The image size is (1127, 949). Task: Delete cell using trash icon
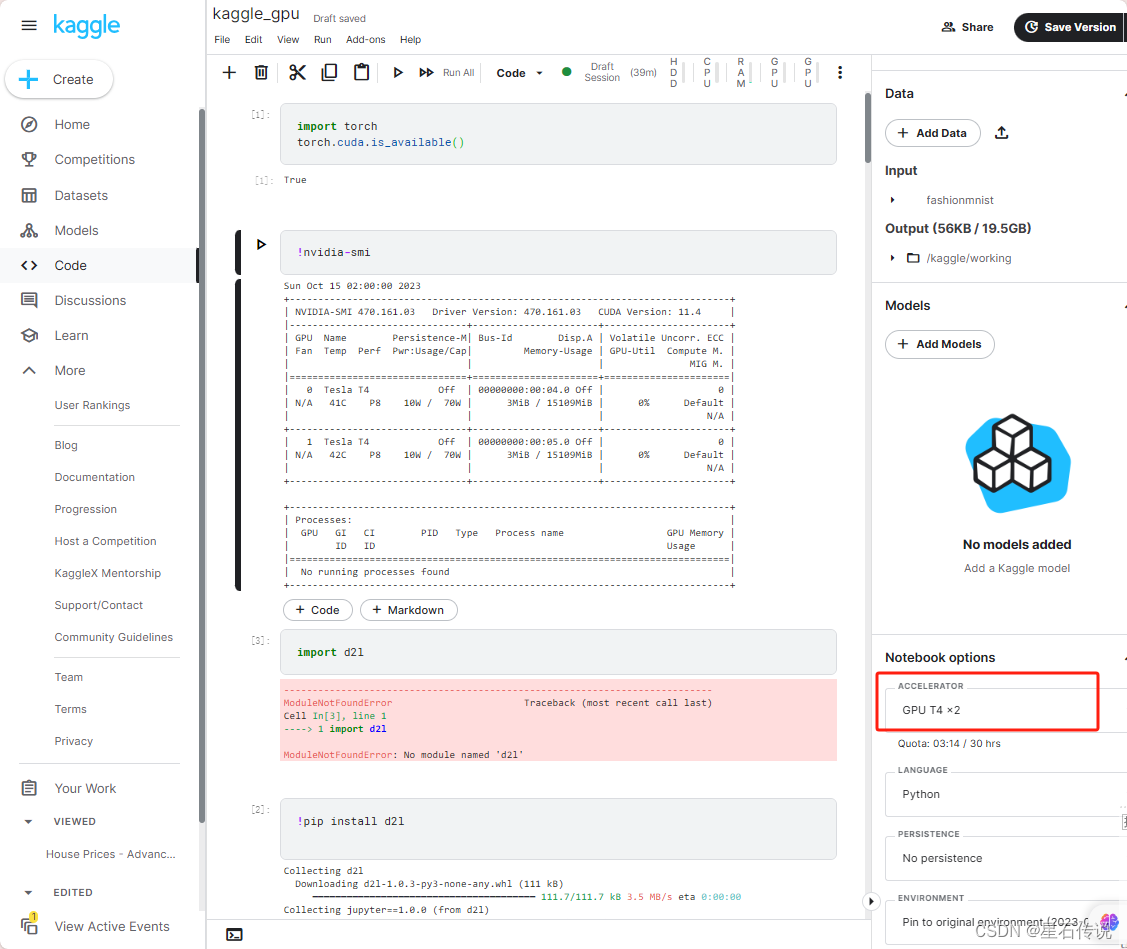pyautogui.click(x=262, y=73)
